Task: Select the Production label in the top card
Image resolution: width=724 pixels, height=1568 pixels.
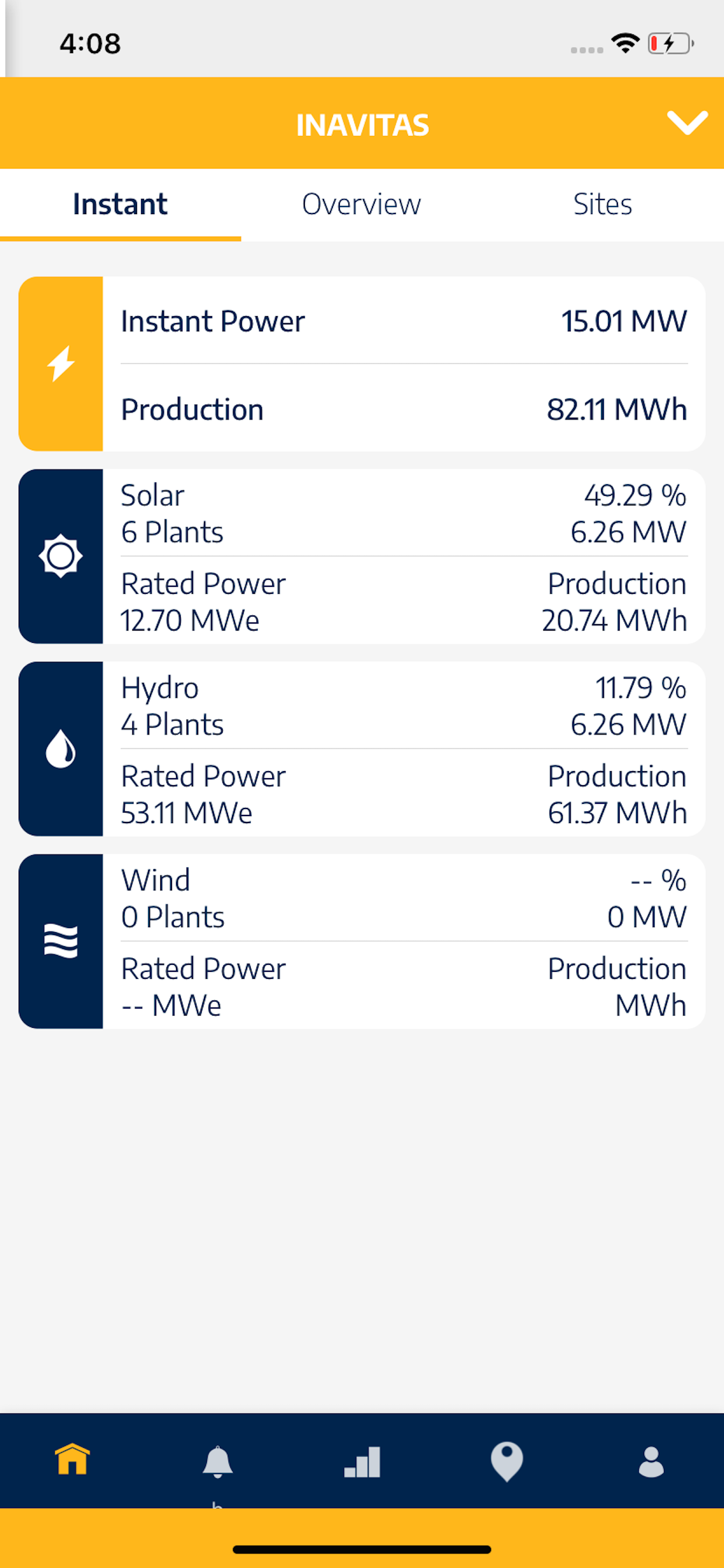Action: coord(192,409)
